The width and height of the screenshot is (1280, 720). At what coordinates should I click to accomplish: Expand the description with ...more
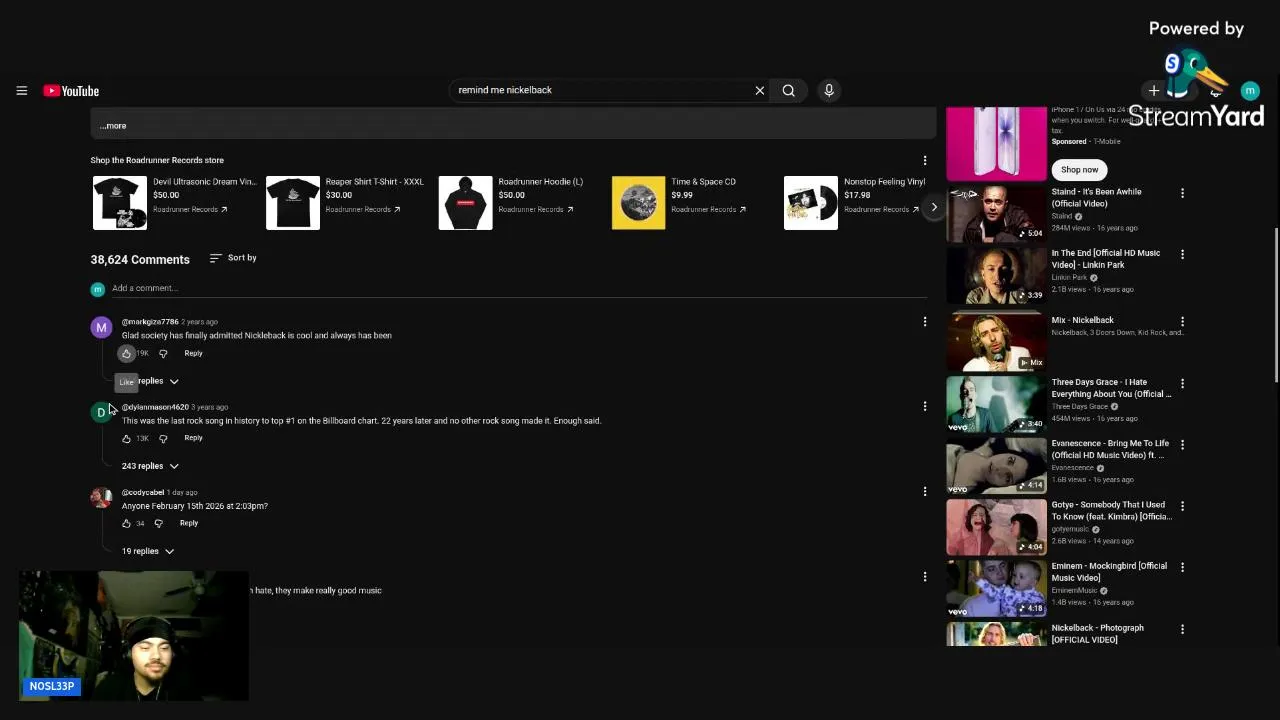[113, 126]
